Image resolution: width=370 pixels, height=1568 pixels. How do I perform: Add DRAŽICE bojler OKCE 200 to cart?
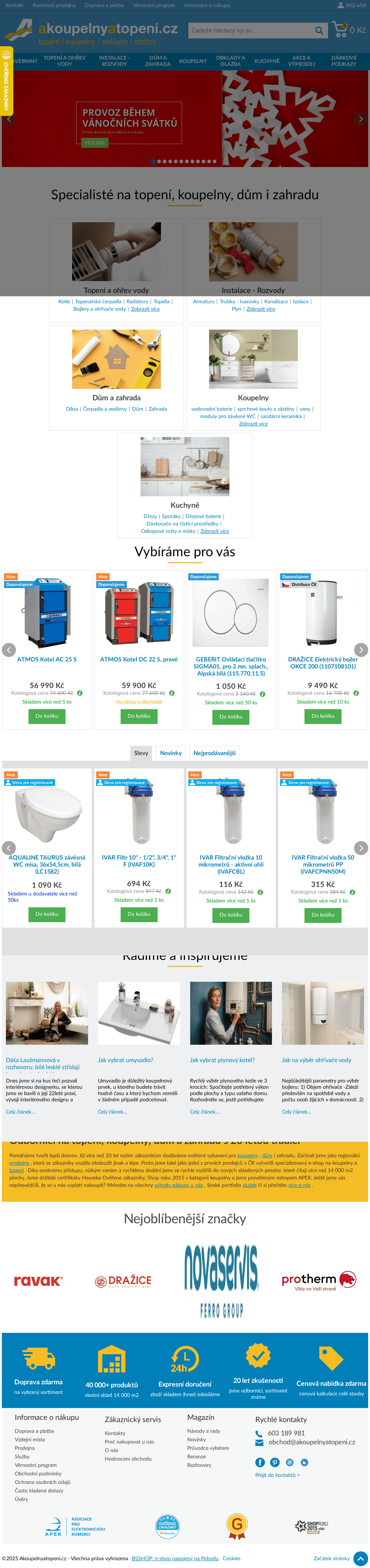[323, 716]
